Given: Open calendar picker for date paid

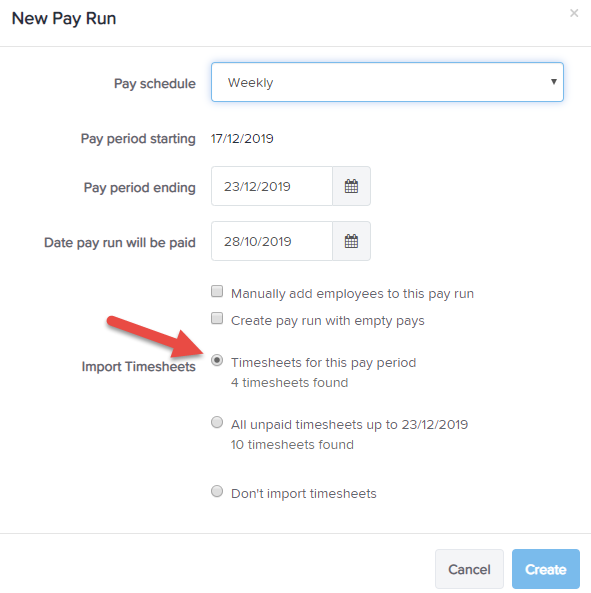Looking at the screenshot, I should pos(351,241).
